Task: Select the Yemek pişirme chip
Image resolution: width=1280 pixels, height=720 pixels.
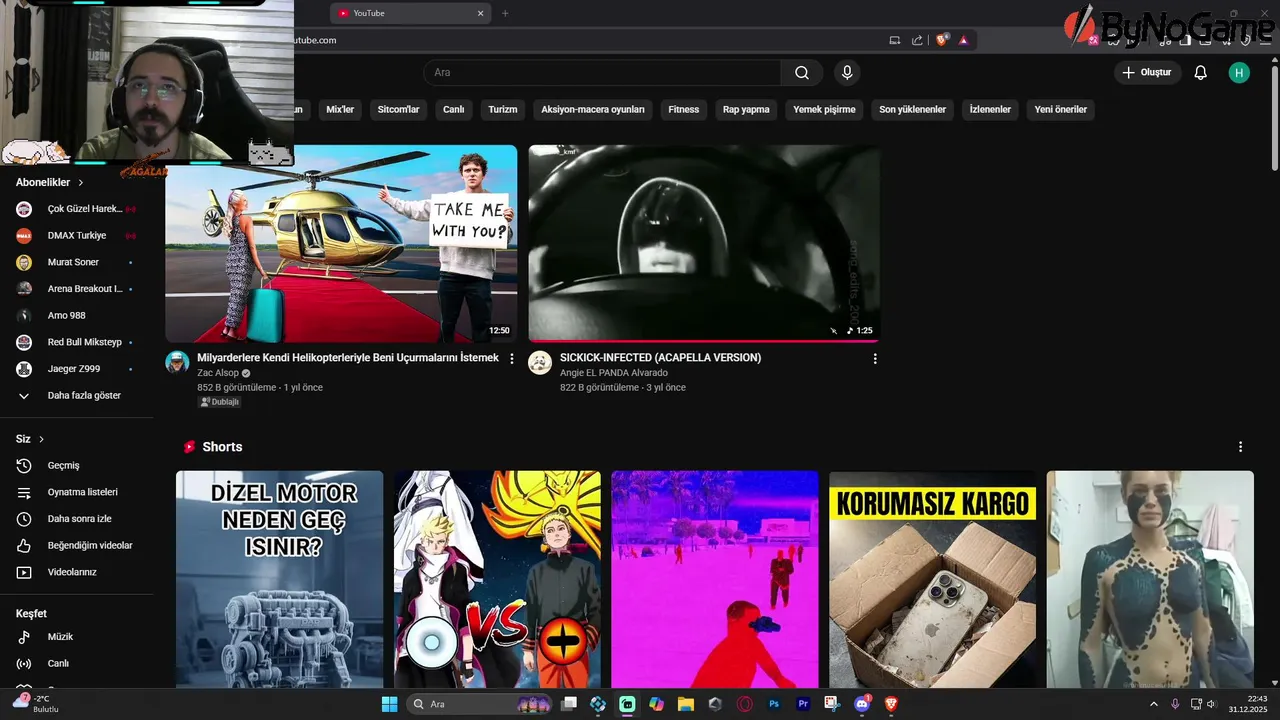Action: pos(824,110)
